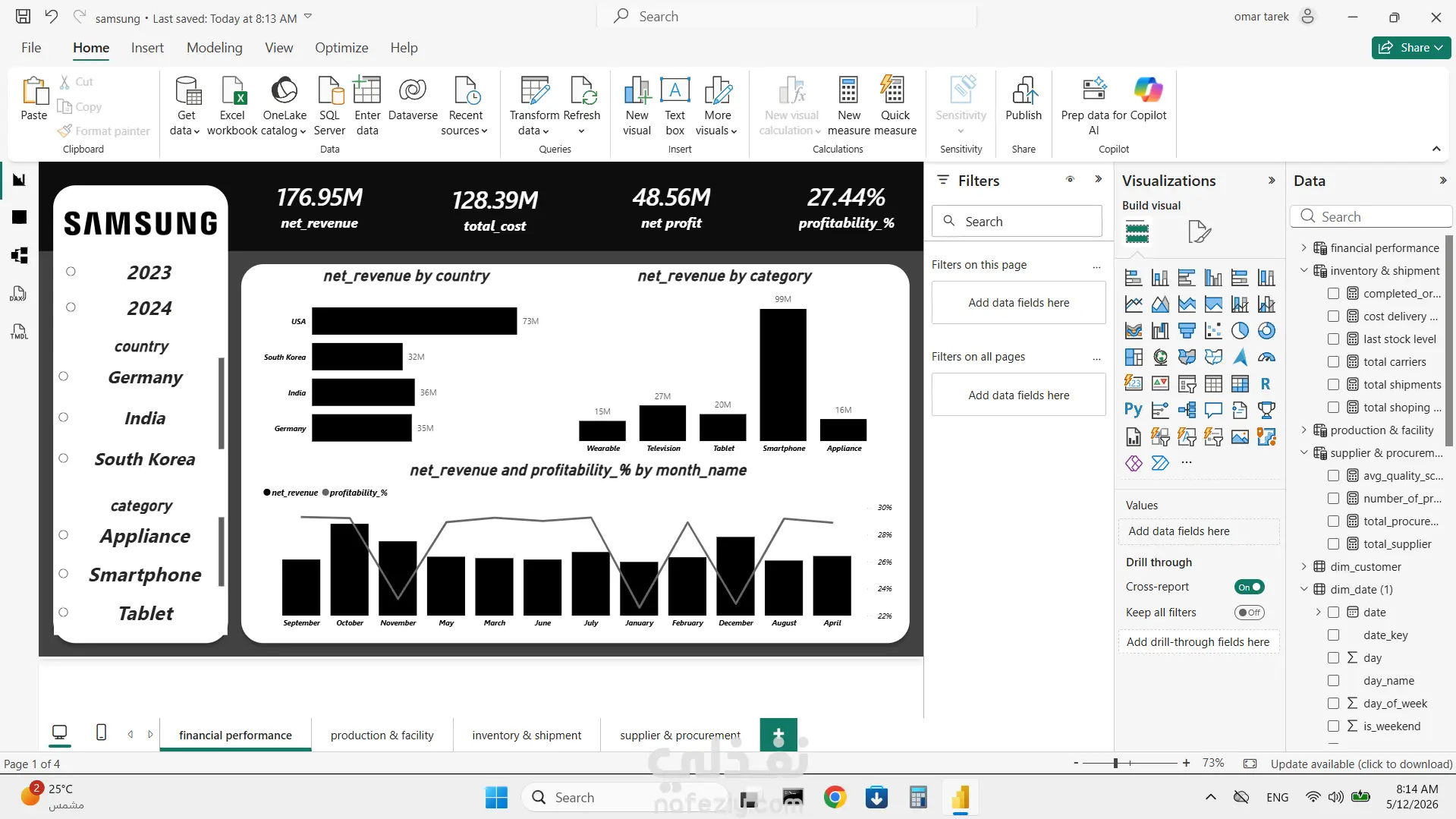The width and height of the screenshot is (1456, 819).
Task: Select the Python visual icon
Action: pos(1134,410)
